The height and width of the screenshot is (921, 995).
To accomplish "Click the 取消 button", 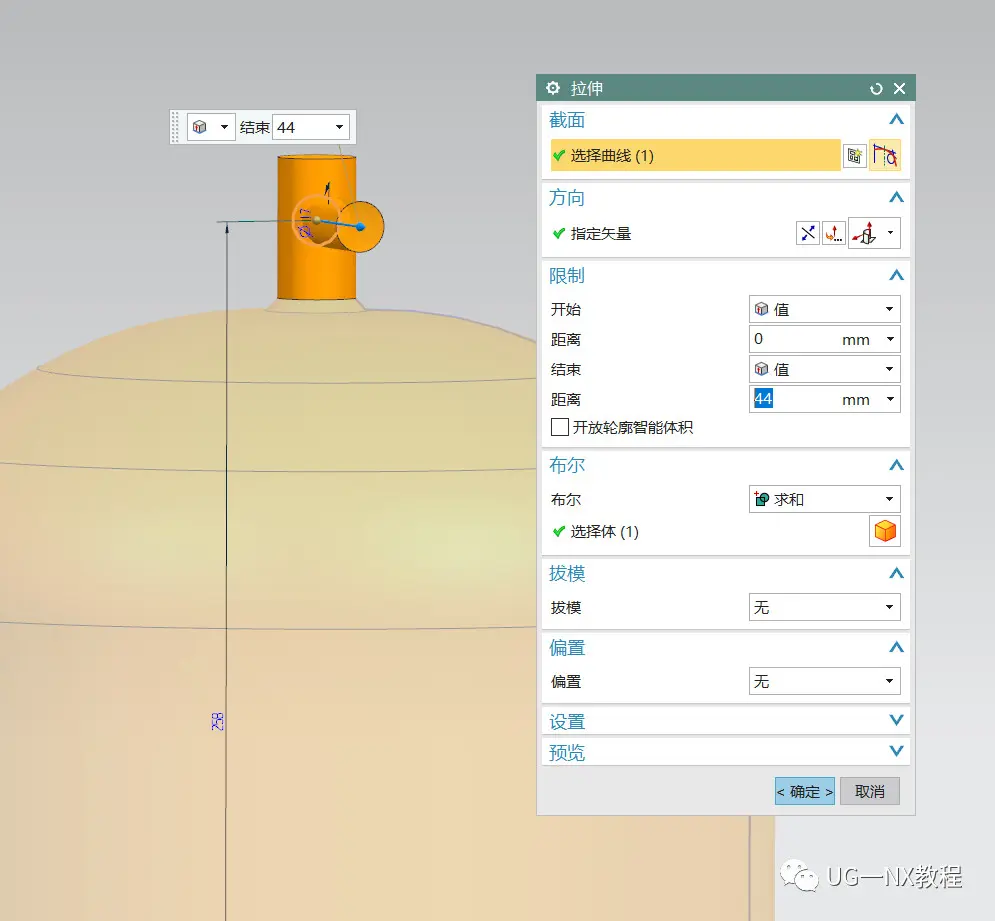I will click(x=869, y=791).
